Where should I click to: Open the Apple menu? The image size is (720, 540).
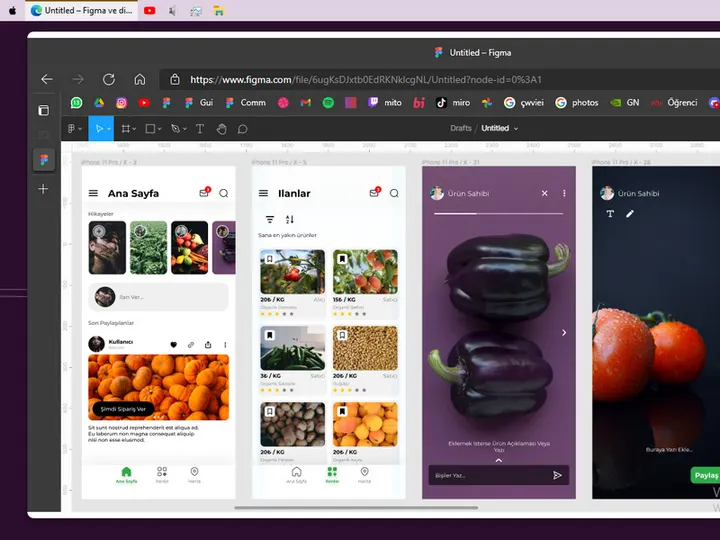coord(12,10)
